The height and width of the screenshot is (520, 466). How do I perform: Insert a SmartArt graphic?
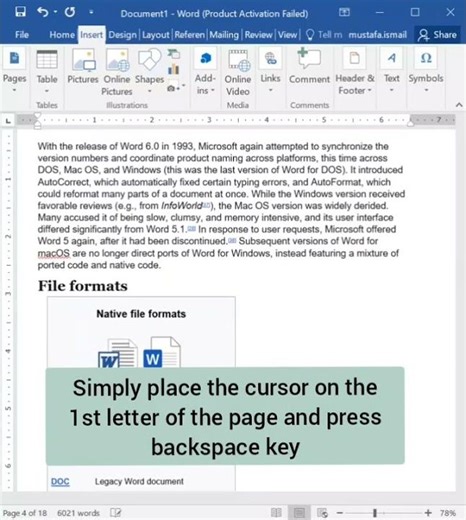(x=174, y=54)
